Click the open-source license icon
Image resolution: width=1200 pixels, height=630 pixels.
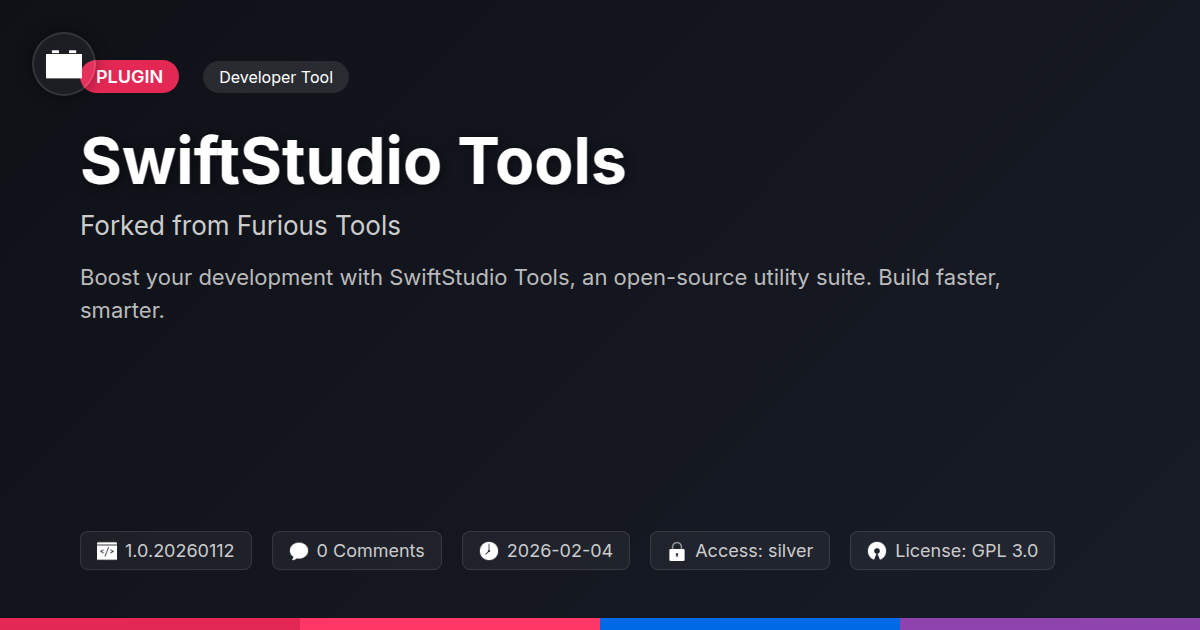coord(877,551)
